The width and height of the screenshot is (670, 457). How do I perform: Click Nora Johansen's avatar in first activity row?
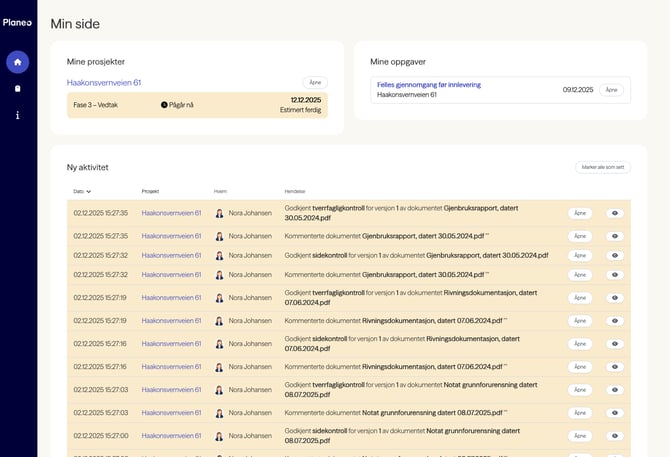coord(220,213)
